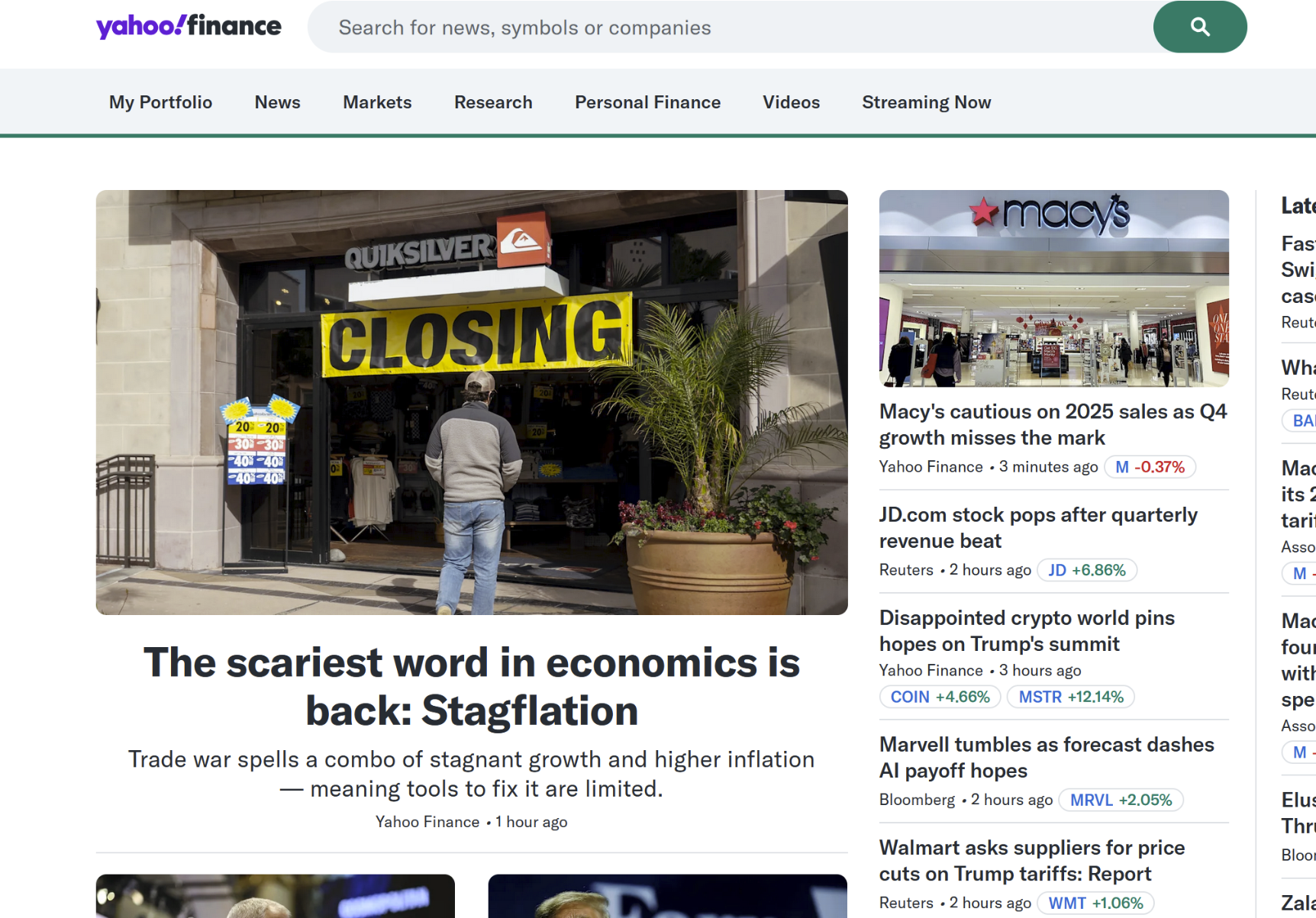
Task: Open Personal Finance in the navigation bar
Action: click(647, 102)
